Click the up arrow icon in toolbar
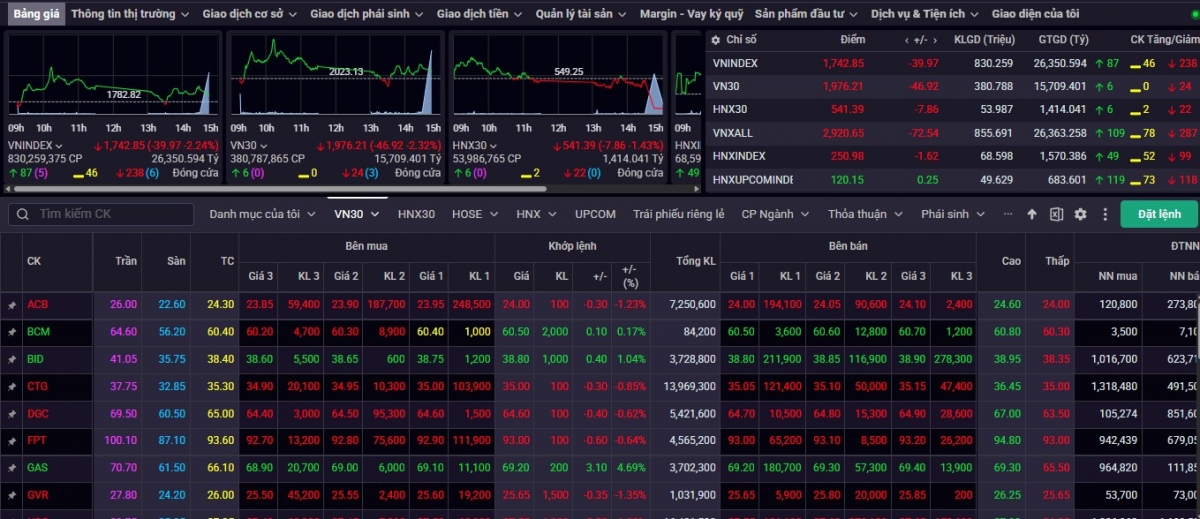This screenshot has width=1200, height=519. point(1032,214)
